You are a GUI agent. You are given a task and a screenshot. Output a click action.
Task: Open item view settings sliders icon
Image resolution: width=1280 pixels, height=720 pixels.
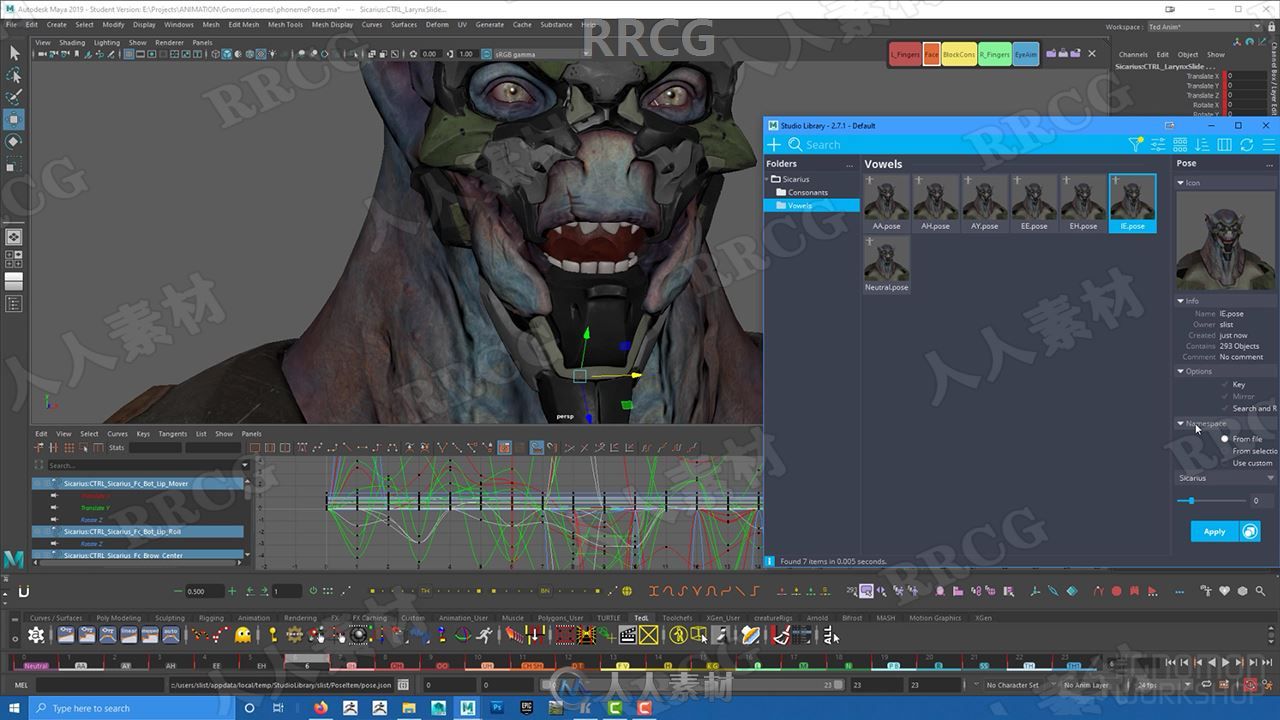1158,145
